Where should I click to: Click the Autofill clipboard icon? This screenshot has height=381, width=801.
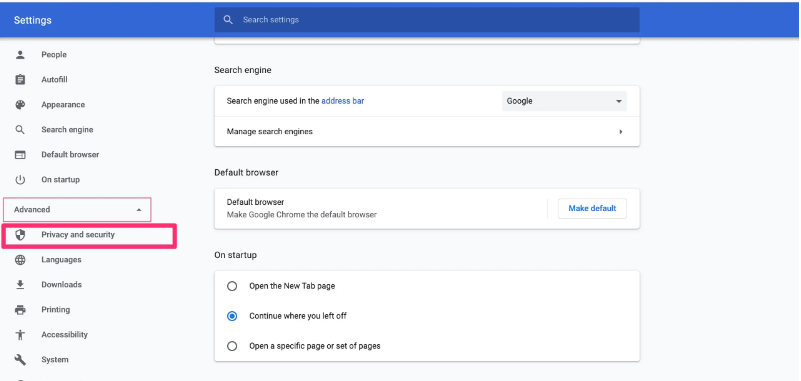[20, 80]
